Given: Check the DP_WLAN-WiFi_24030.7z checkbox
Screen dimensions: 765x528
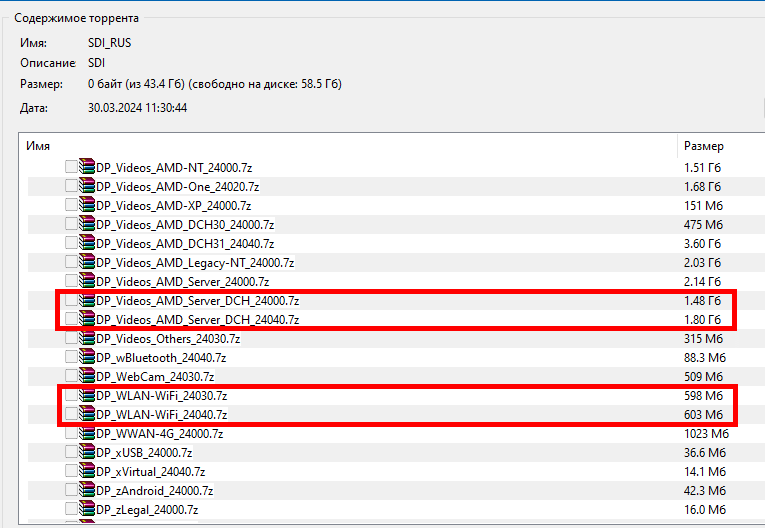Looking at the screenshot, I should tap(71, 395).
